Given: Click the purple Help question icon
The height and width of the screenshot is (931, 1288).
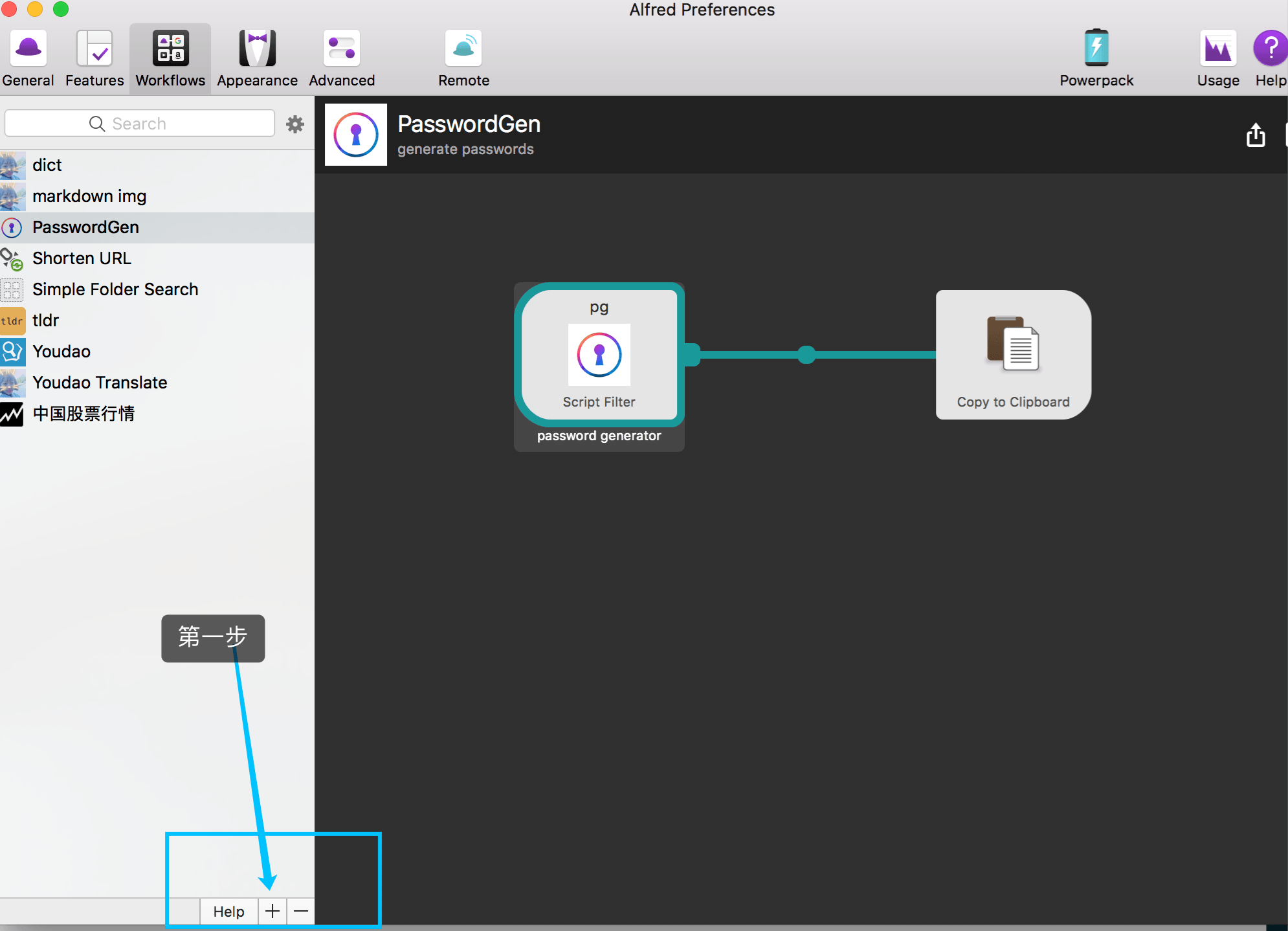Looking at the screenshot, I should 1270,49.
